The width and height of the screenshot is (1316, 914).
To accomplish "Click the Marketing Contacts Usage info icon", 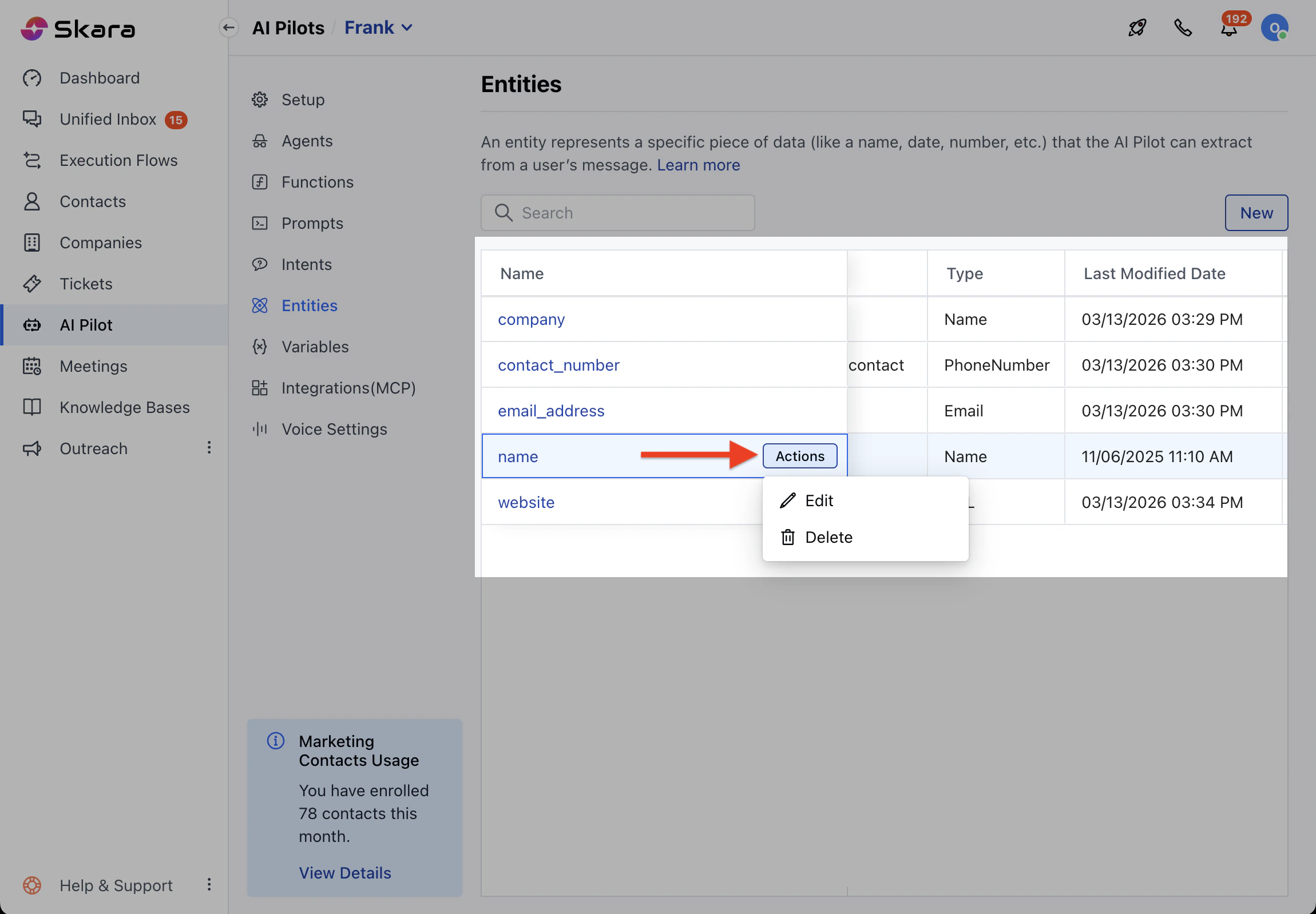I will 276,741.
